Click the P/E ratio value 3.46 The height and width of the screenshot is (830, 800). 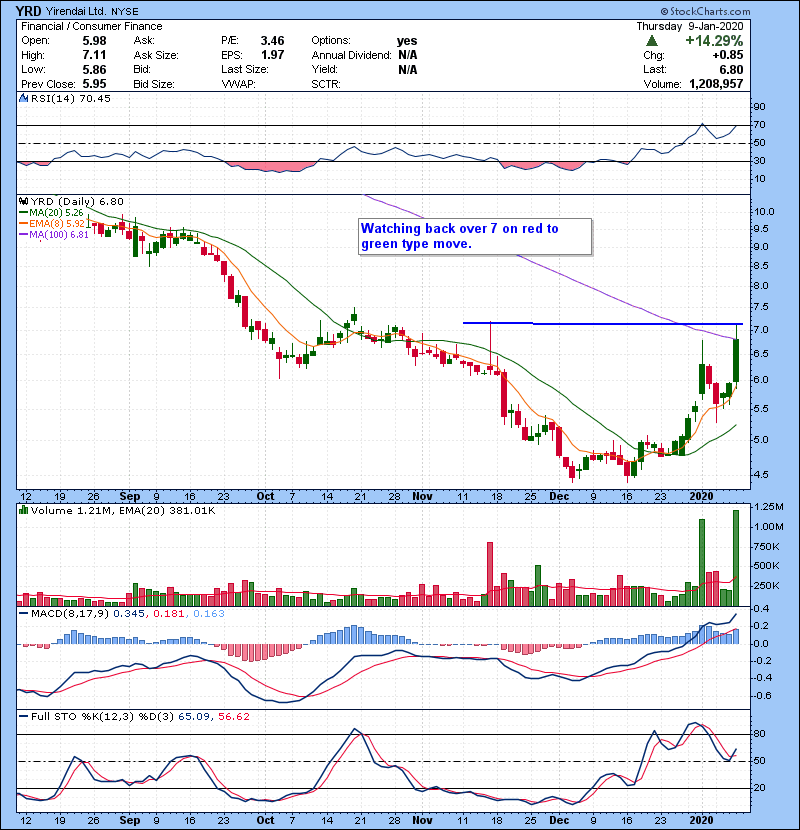click(272, 41)
